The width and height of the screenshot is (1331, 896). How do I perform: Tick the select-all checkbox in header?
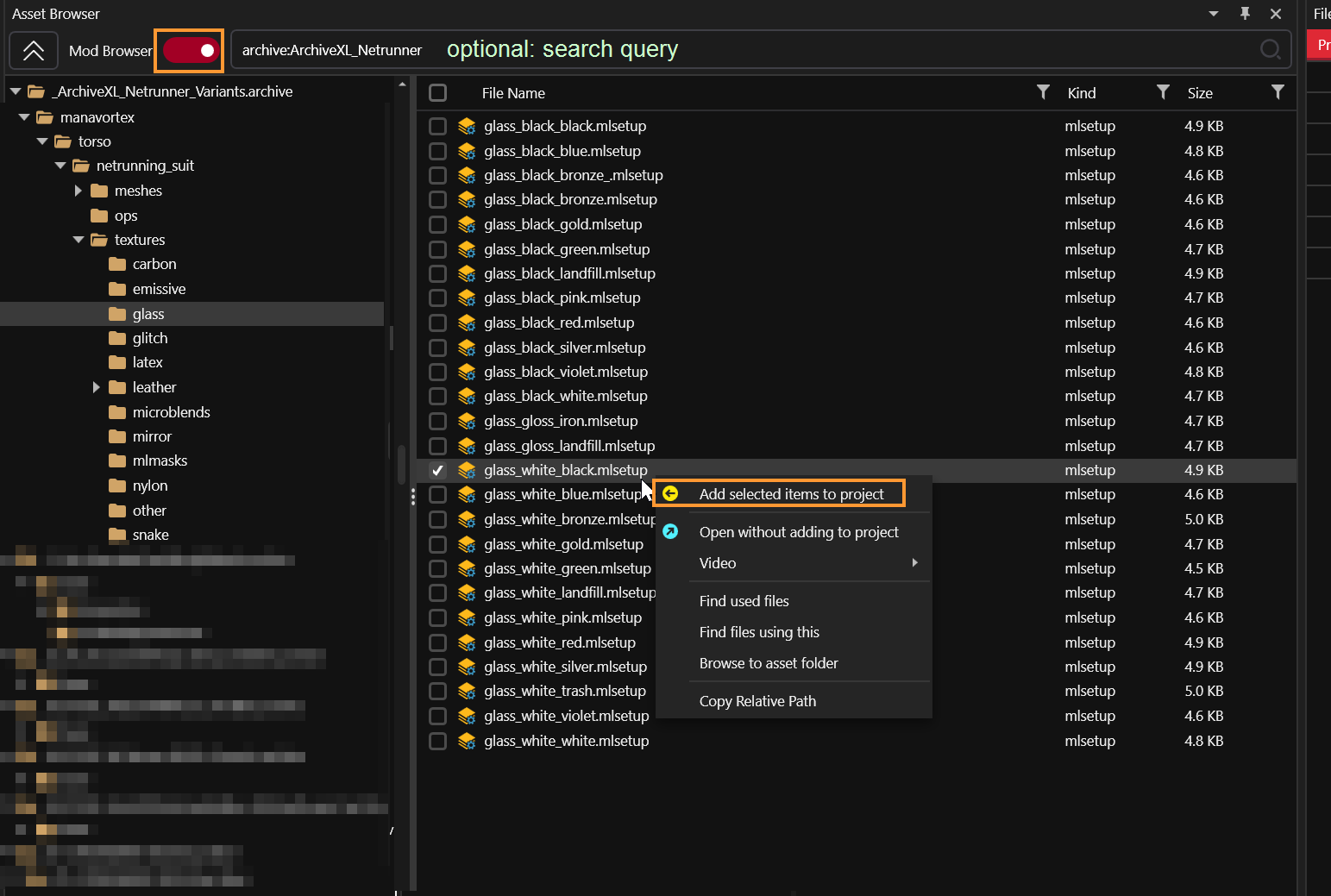[x=438, y=93]
